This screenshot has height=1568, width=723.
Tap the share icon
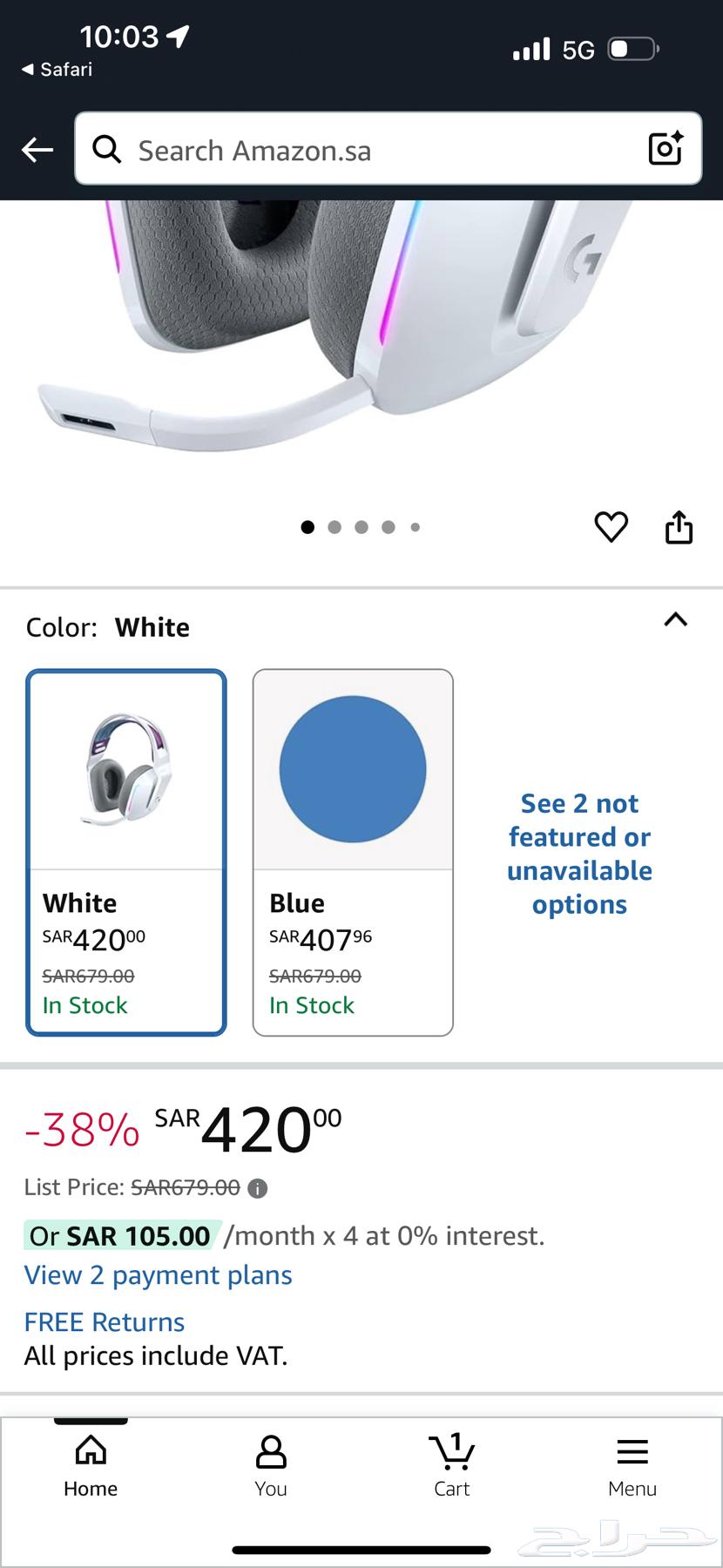click(679, 527)
